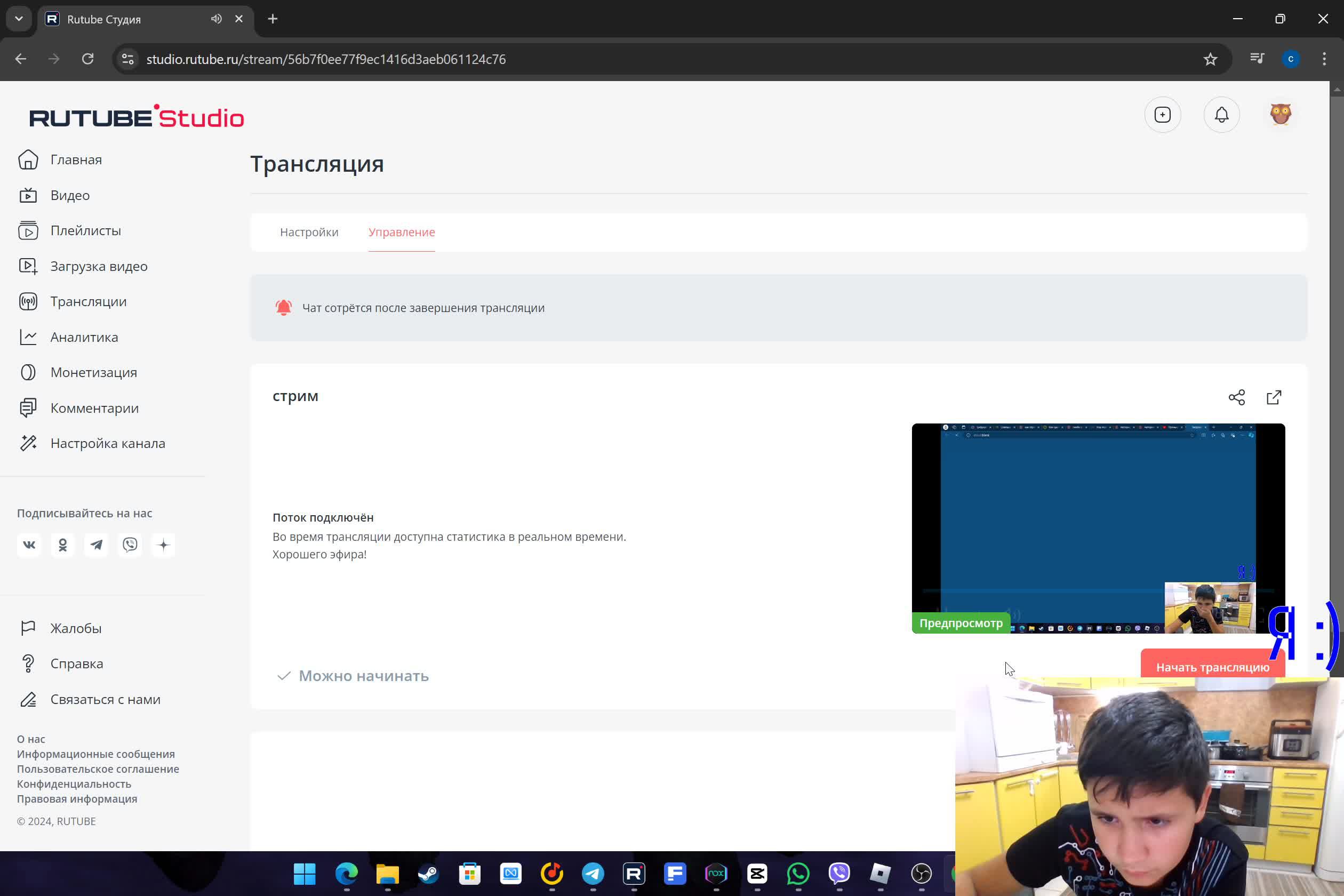Open notifications bell
This screenshot has height=896, width=1344.
(x=1222, y=115)
